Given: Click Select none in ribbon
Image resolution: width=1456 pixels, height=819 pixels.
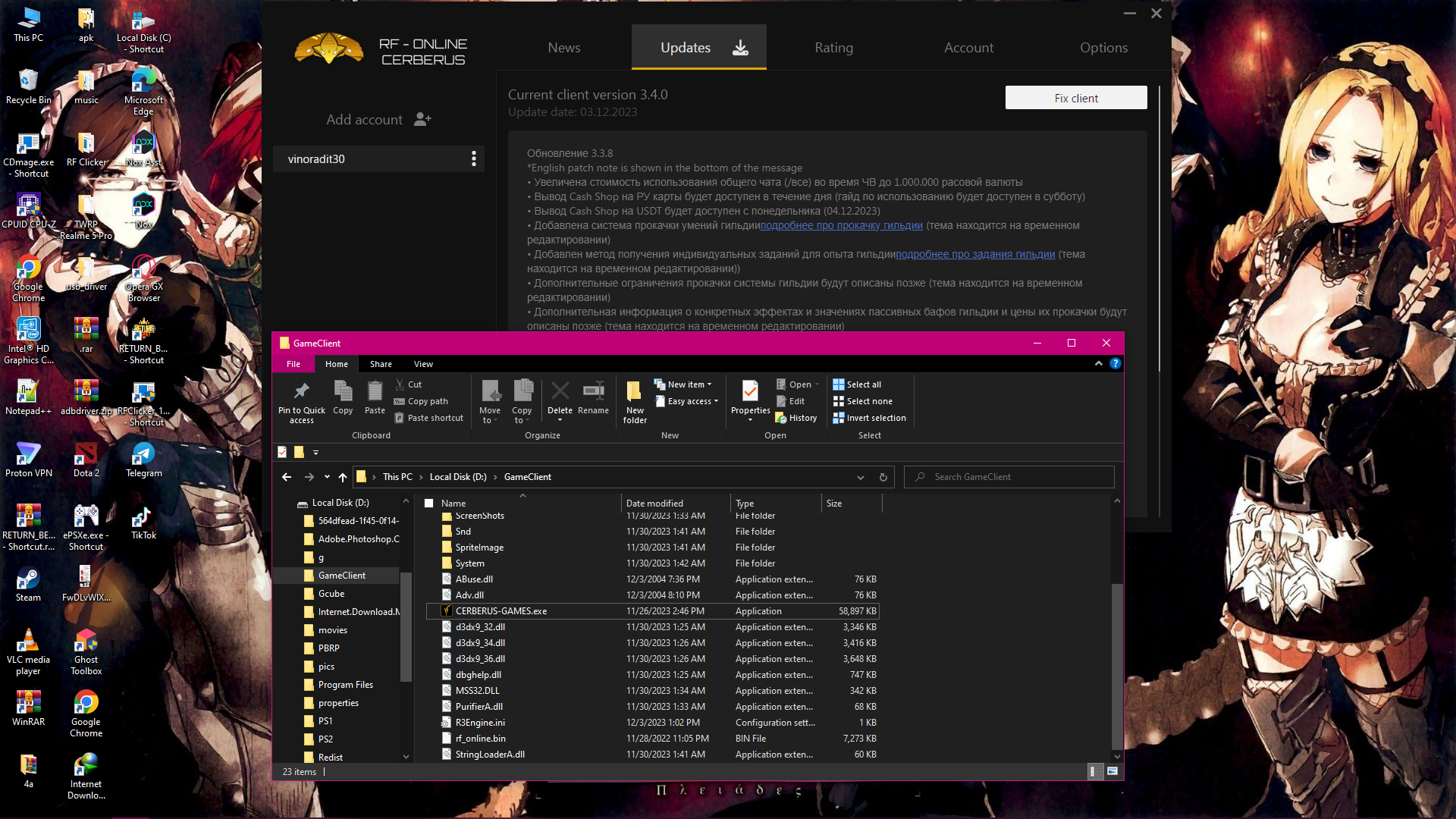Looking at the screenshot, I should [x=863, y=401].
